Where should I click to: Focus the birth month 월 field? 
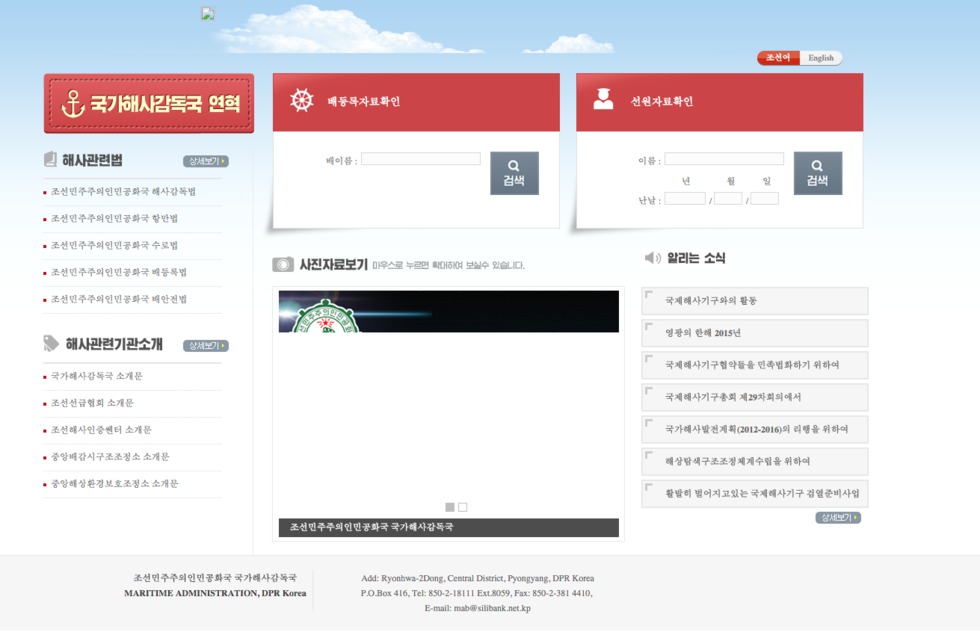coord(728,199)
